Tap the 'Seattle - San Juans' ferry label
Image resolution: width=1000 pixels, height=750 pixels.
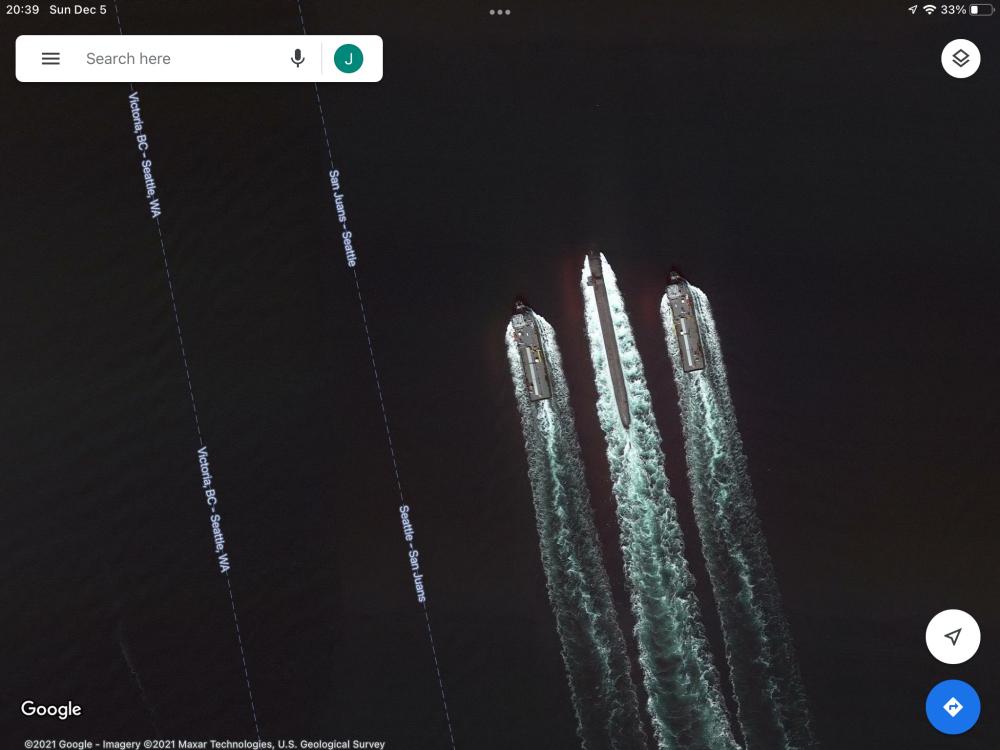412,553
